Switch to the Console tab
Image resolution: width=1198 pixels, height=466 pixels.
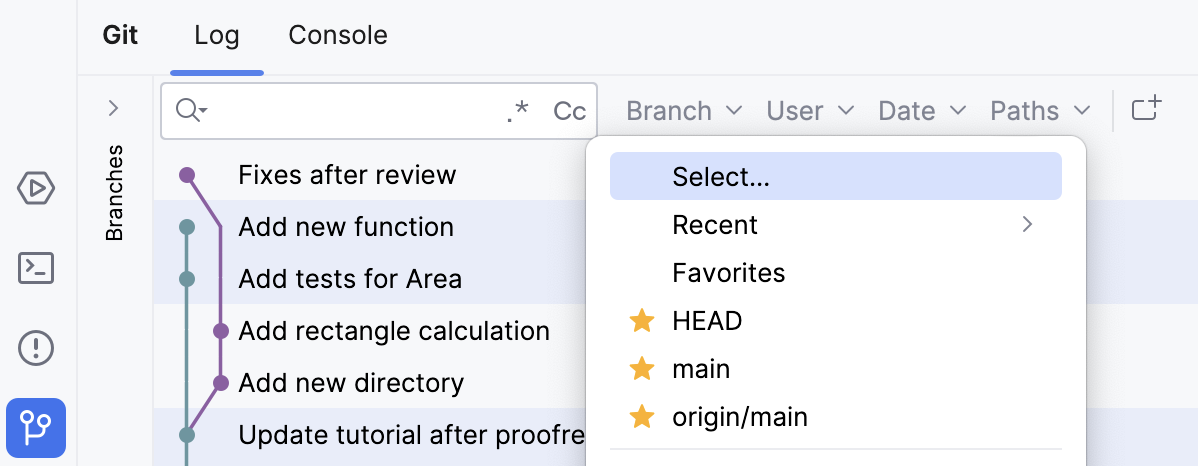338,36
